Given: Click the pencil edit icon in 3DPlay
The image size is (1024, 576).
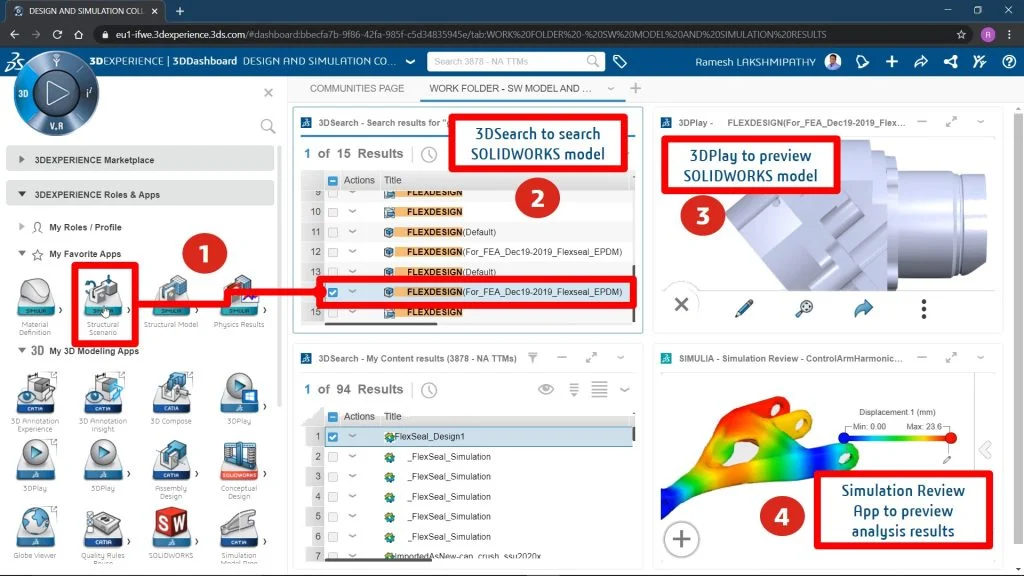Looking at the screenshot, I should pos(743,308).
